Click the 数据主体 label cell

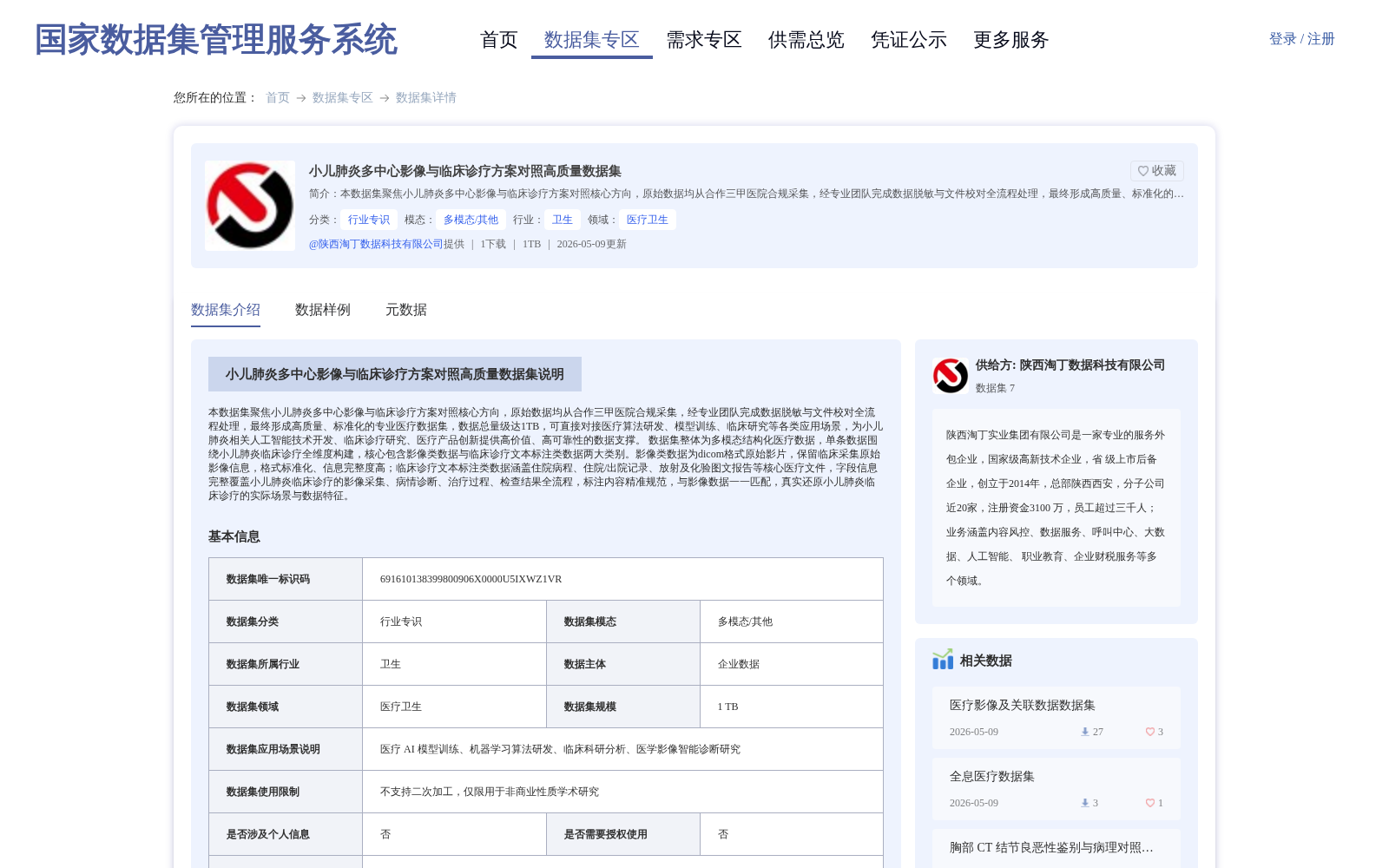(x=623, y=664)
